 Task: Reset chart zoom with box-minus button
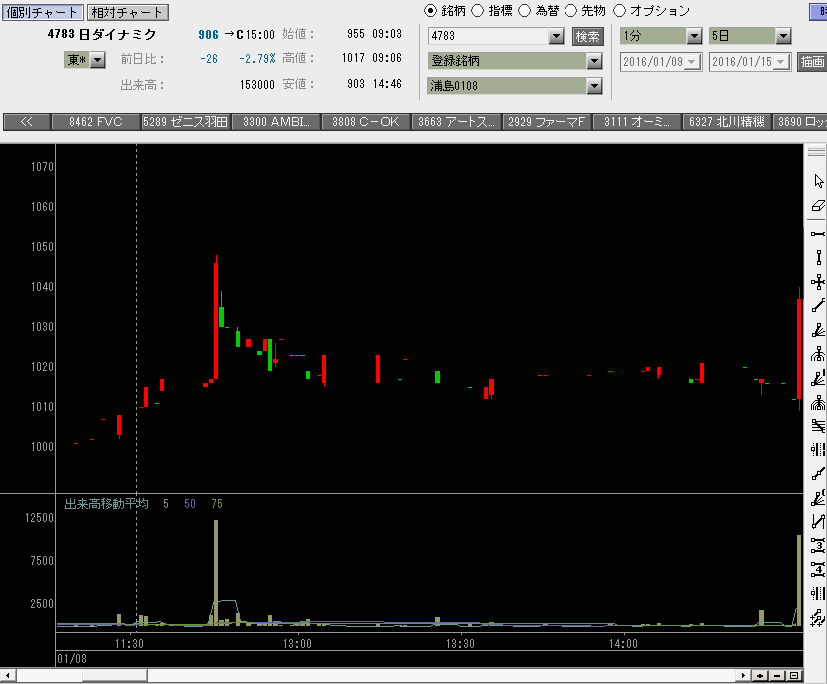coord(794,676)
